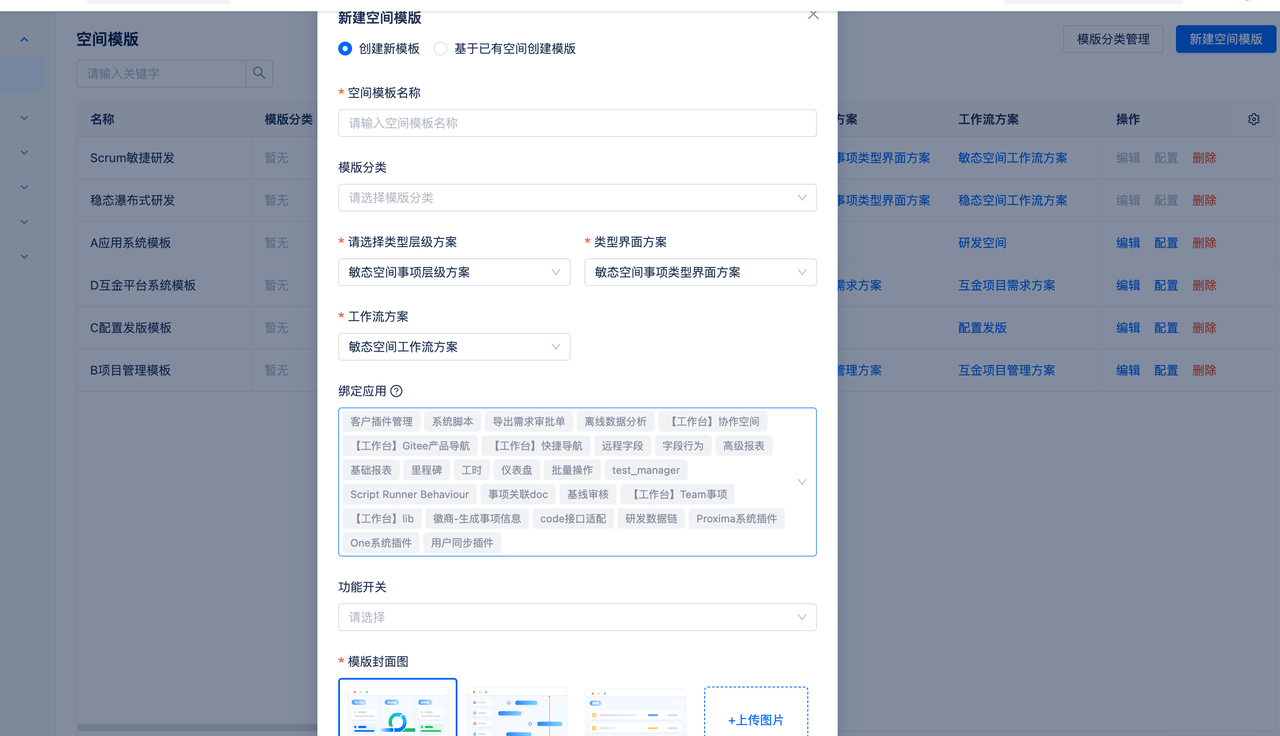Focus the 空间模板名称 input field

(577, 123)
